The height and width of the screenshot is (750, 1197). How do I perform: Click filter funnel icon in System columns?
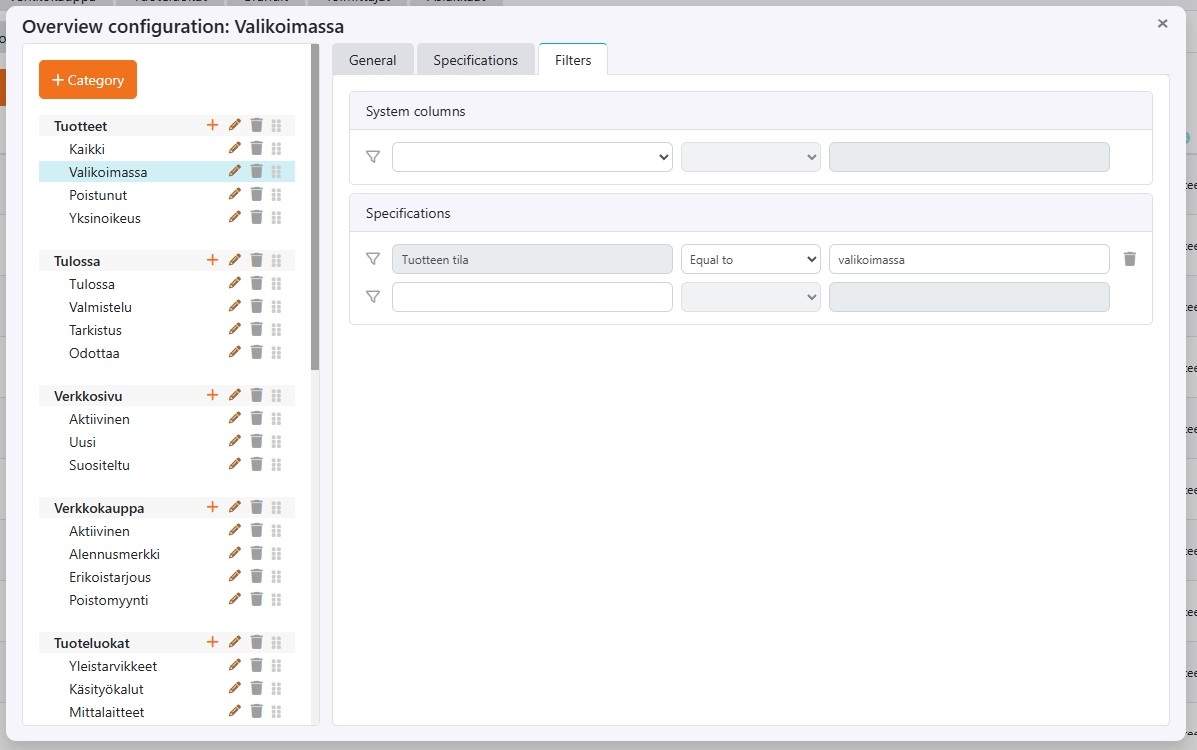[x=373, y=157]
